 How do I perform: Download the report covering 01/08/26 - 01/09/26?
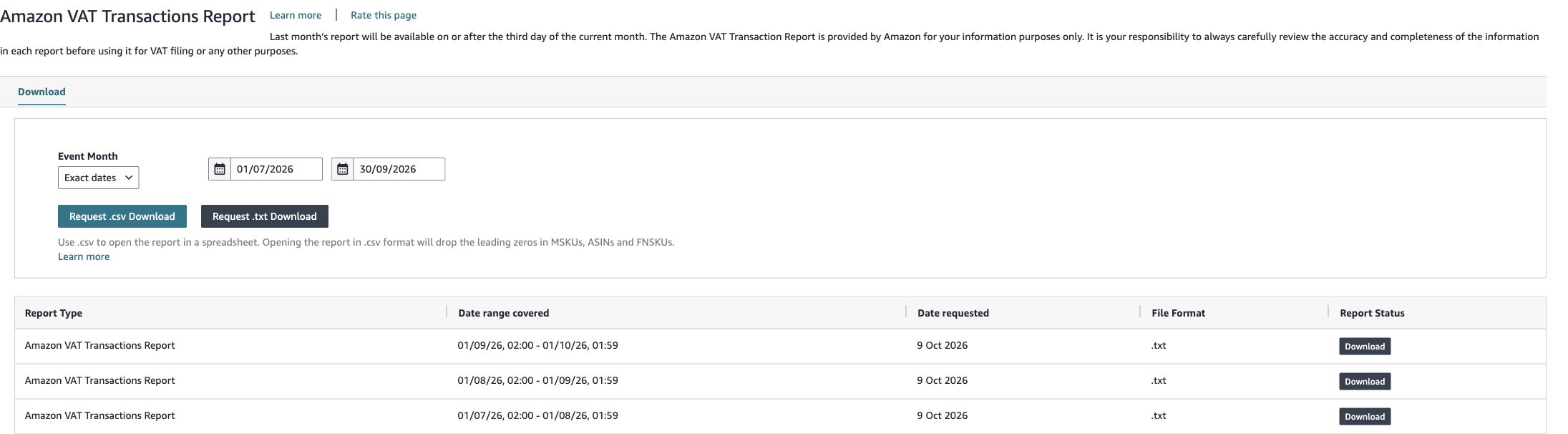tap(1365, 381)
